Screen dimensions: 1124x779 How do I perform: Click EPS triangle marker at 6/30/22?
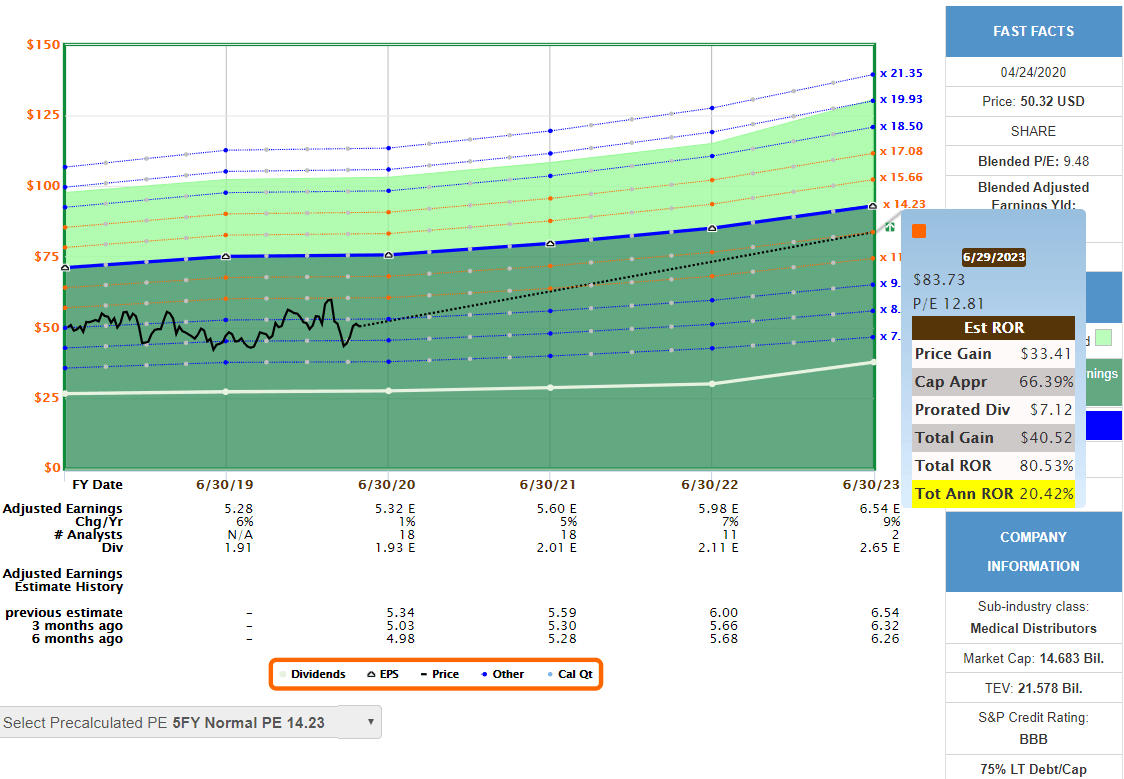coord(712,228)
